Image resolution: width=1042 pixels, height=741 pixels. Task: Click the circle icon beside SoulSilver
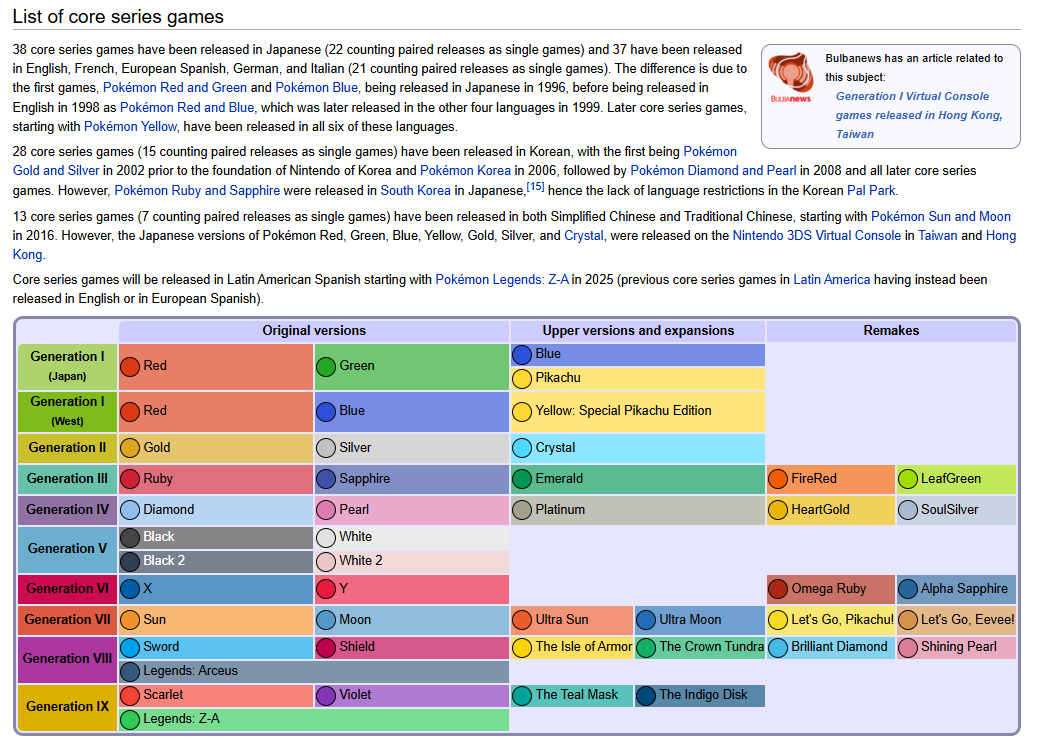[x=907, y=510]
